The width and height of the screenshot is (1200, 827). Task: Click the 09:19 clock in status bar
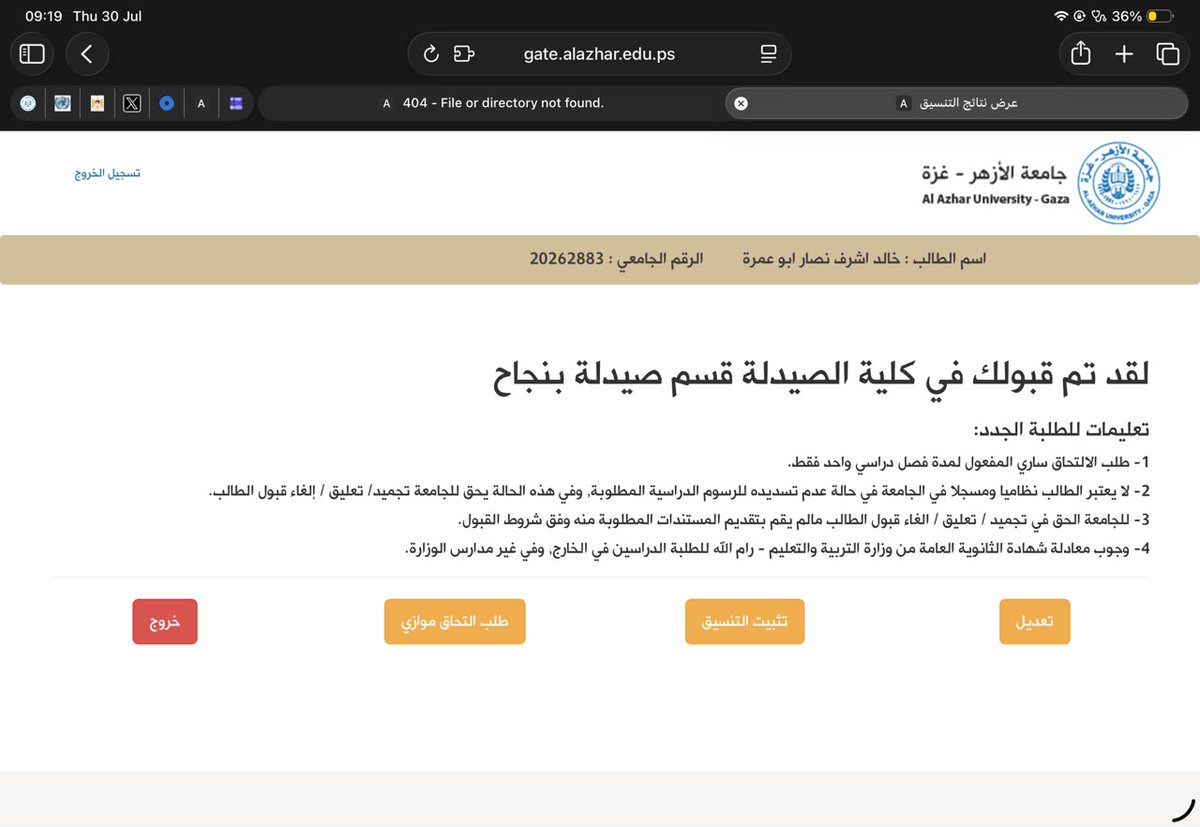click(43, 16)
